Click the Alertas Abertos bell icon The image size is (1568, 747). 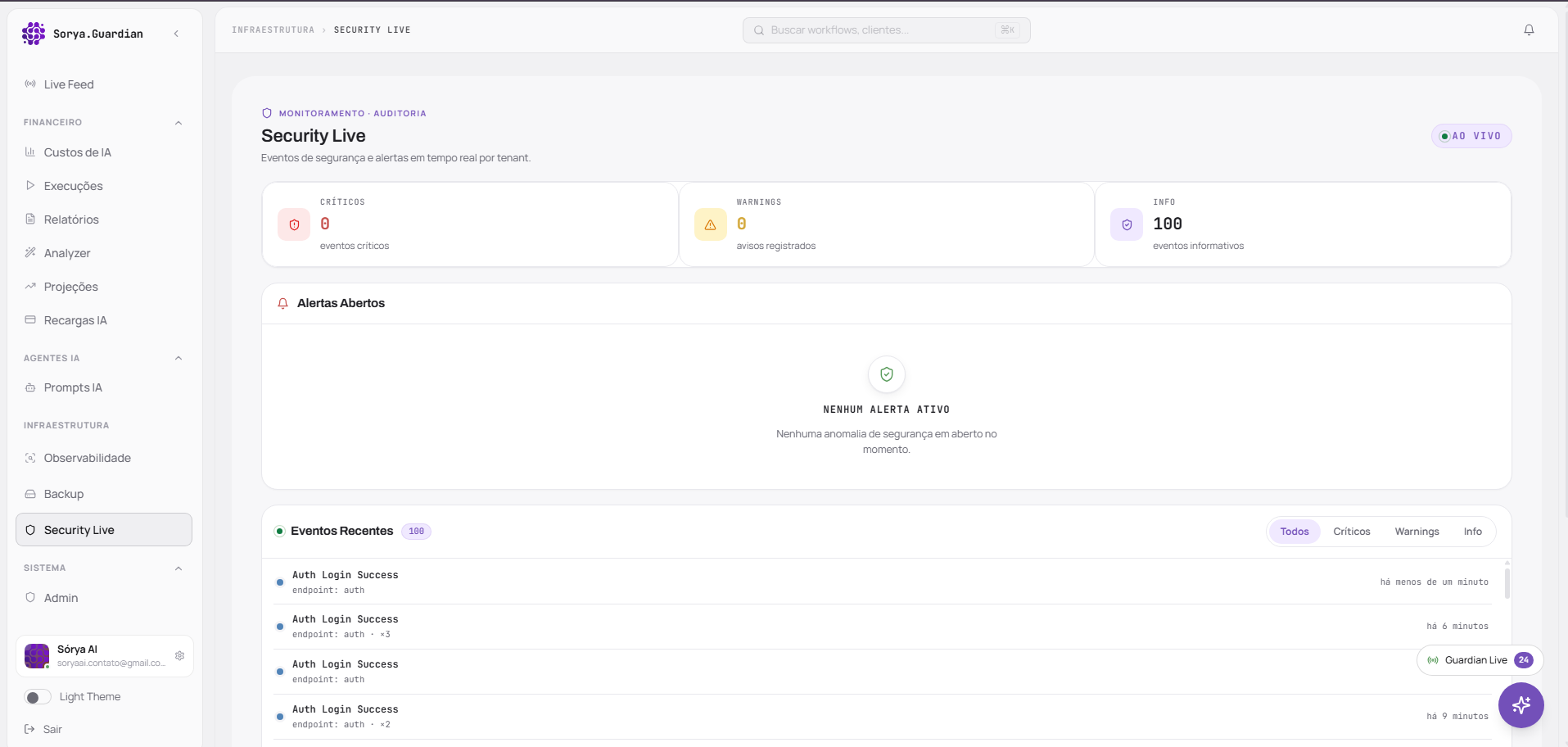point(282,303)
